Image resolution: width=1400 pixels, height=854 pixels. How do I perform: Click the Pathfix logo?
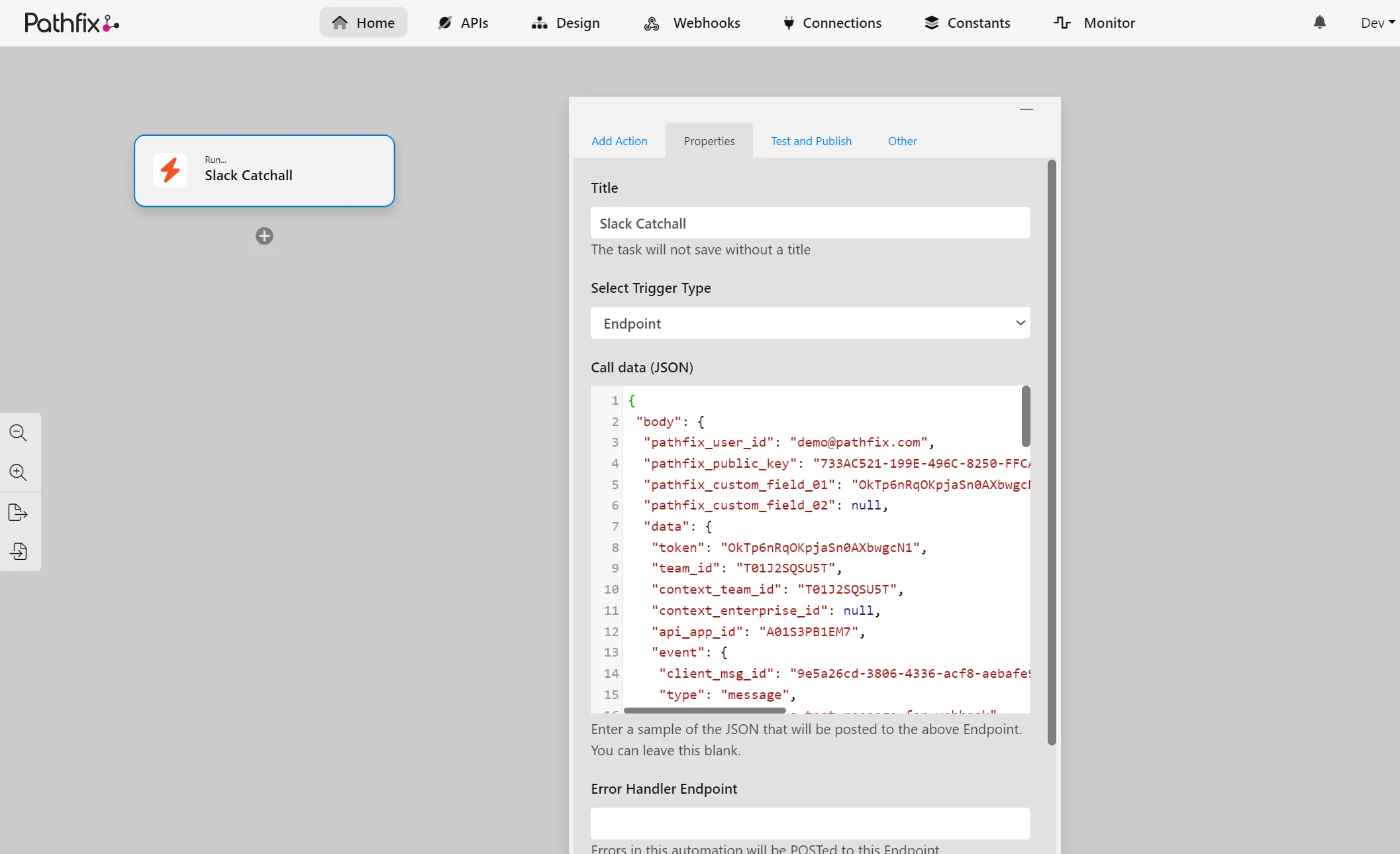click(72, 23)
